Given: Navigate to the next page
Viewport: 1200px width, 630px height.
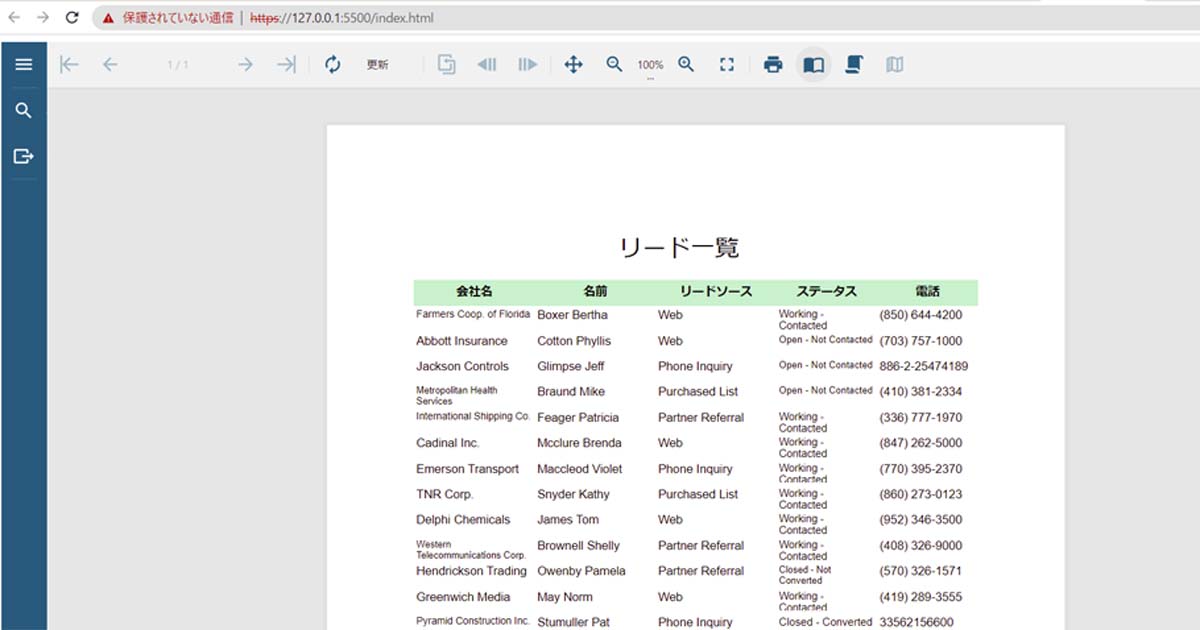Looking at the screenshot, I should point(244,64).
